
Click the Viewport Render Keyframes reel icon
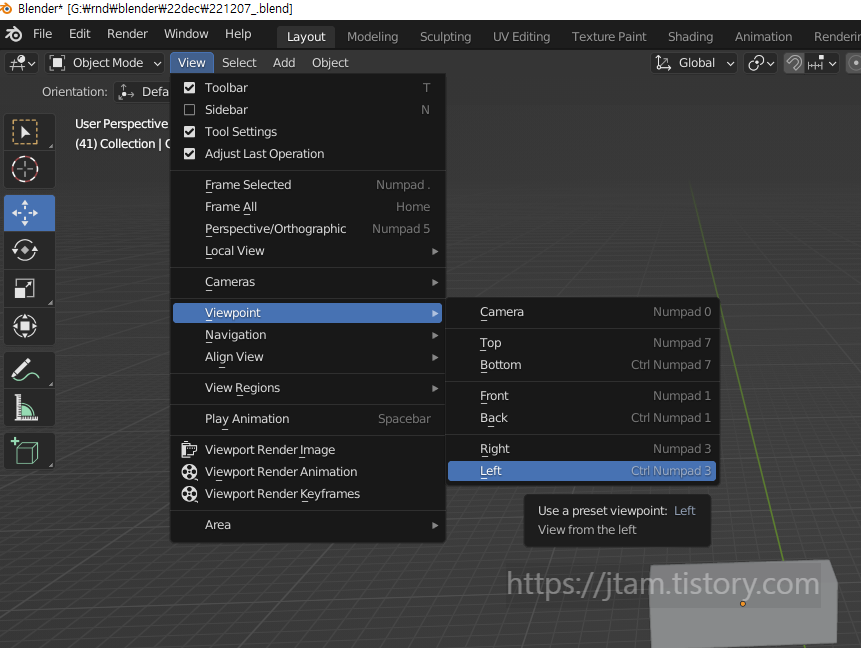coord(189,494)
